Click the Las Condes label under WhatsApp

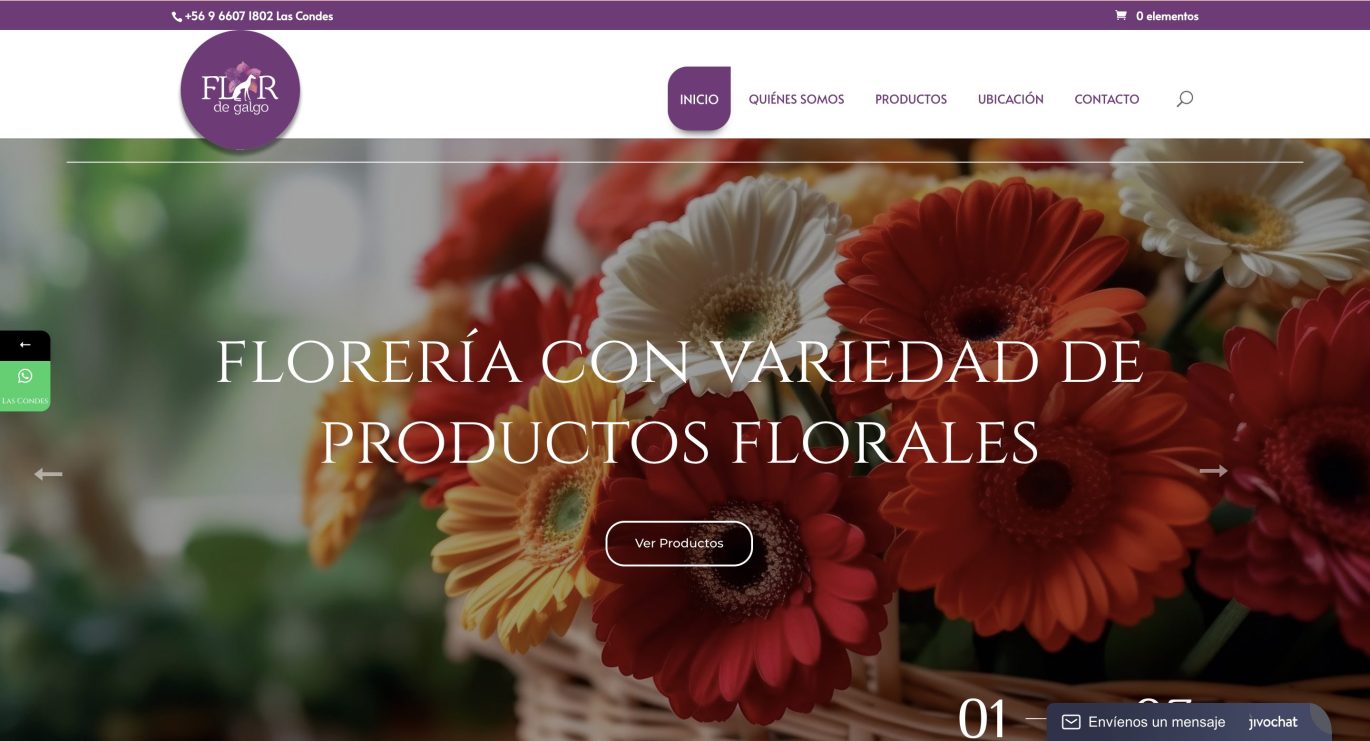tap(25, 401)
